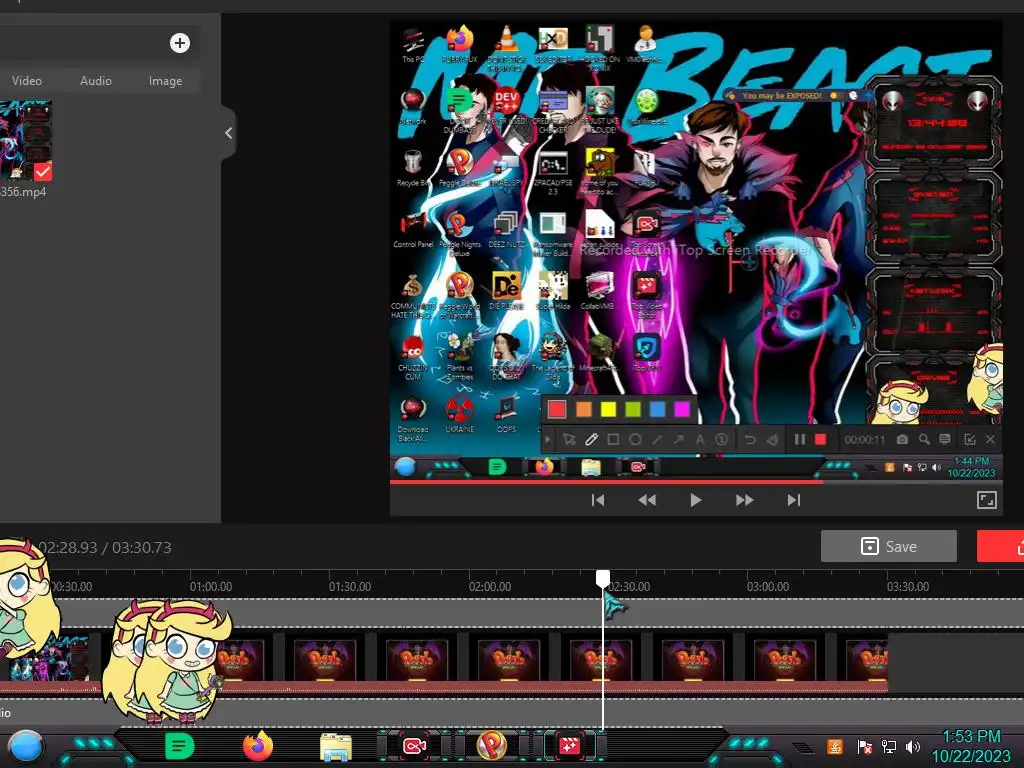Click the plus button to add media
Screen dimensions: 1024x768
click(180, 43)
